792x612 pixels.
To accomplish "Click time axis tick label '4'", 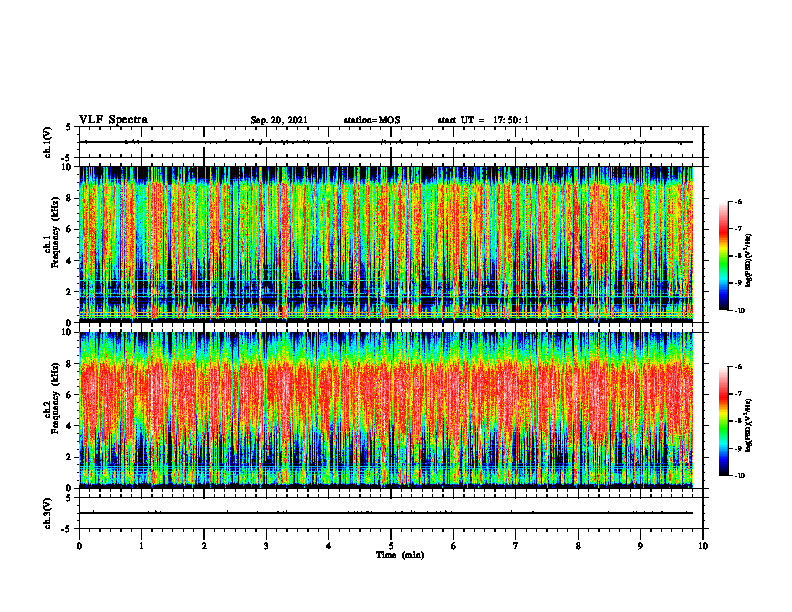I will pyautogui.click(x=329, y=546).
